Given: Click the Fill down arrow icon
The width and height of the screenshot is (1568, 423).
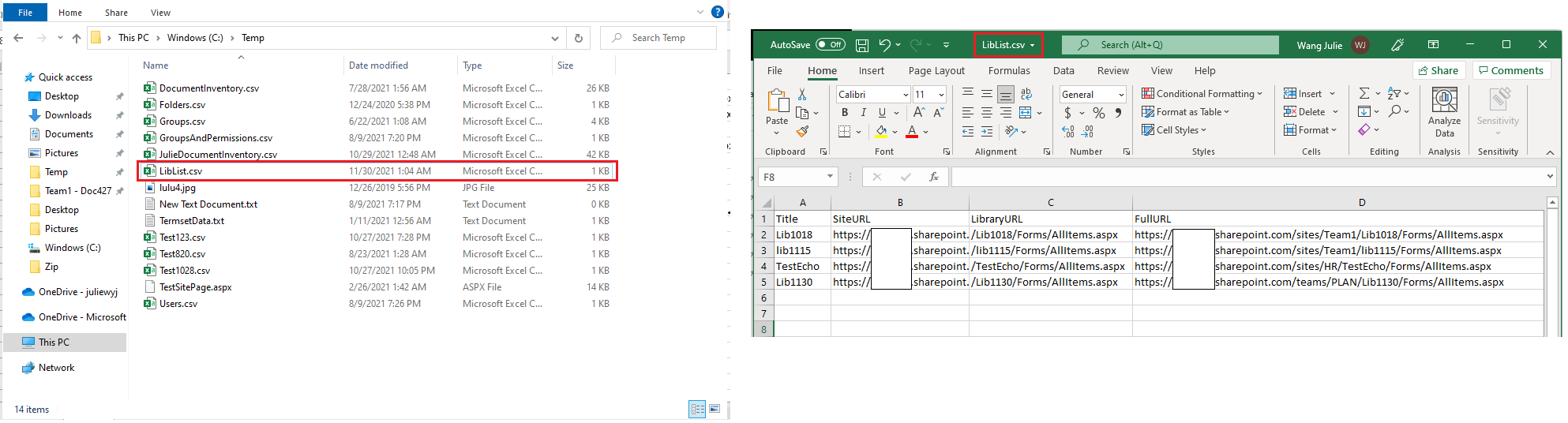Looking at the screenshot, I should (1364, 112).
